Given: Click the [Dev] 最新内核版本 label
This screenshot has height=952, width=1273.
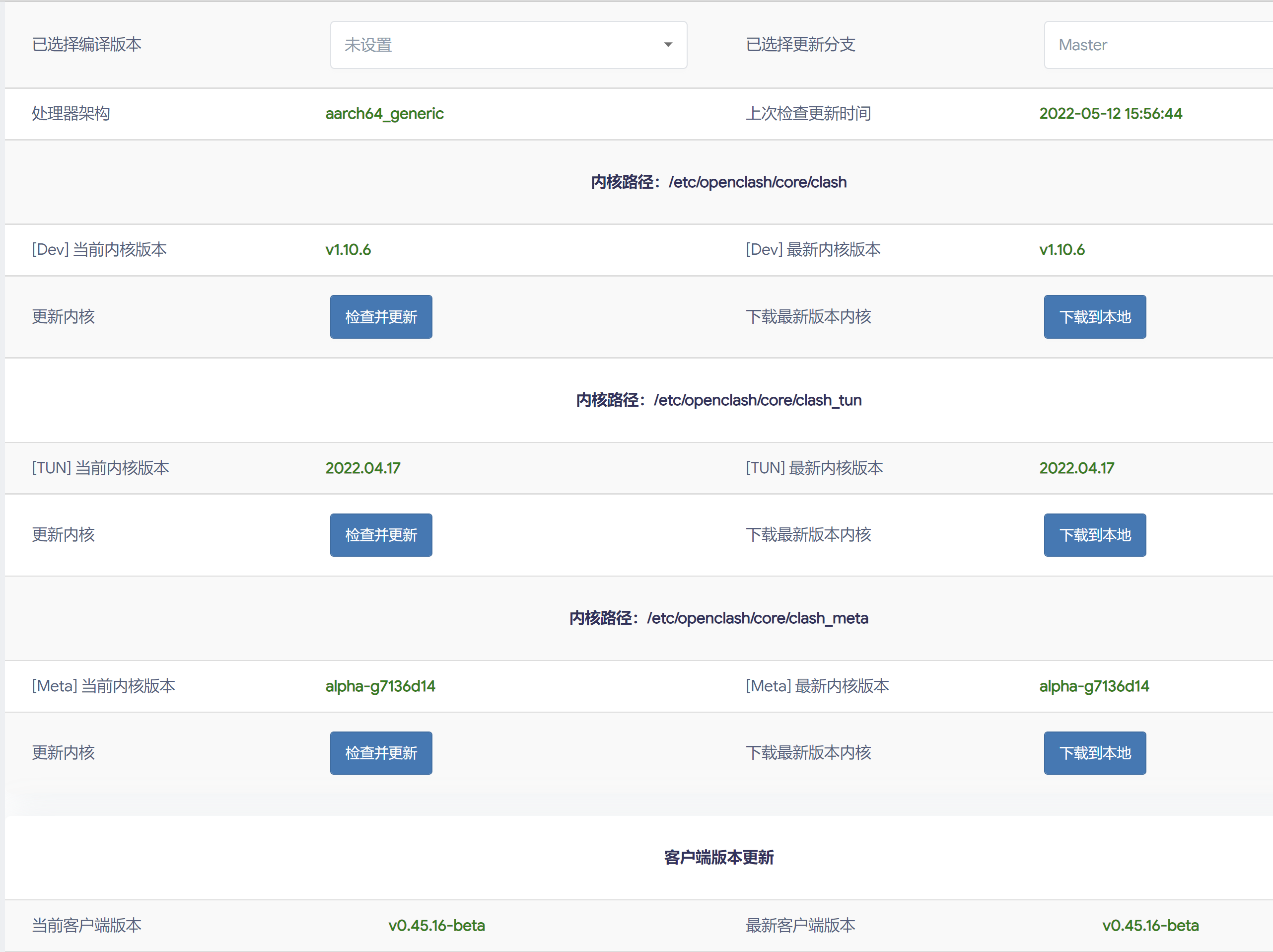Looking at the screenshot, I should point(813,250).
